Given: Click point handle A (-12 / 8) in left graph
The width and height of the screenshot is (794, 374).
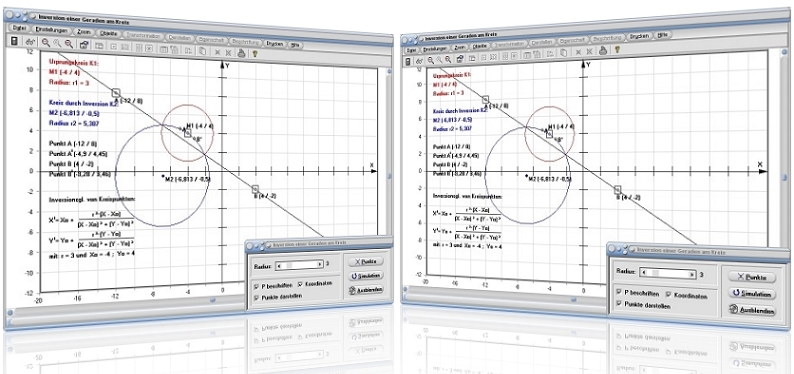Looking at the screenshot, I should tap(116, 92).
